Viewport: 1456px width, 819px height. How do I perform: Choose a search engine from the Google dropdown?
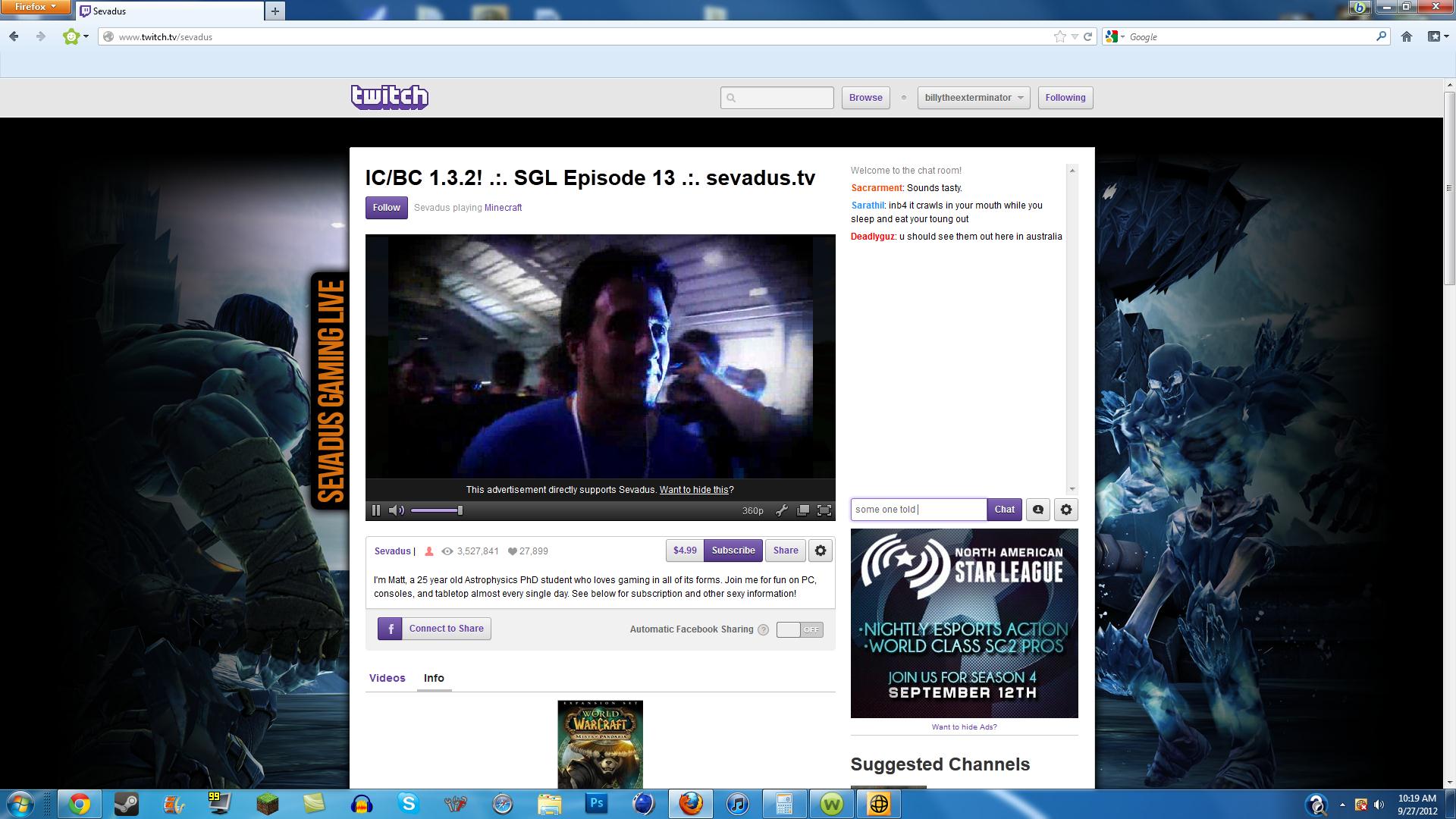[x=1116, y=36]
